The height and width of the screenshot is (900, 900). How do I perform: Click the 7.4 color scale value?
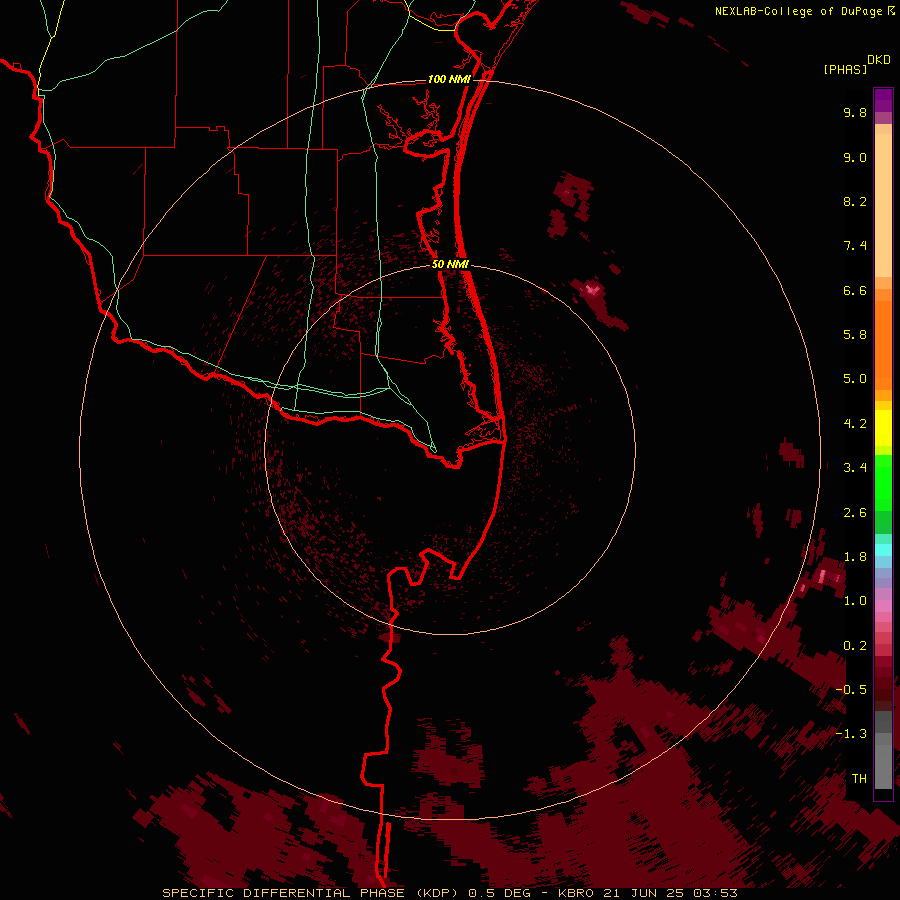click(855, 246)
